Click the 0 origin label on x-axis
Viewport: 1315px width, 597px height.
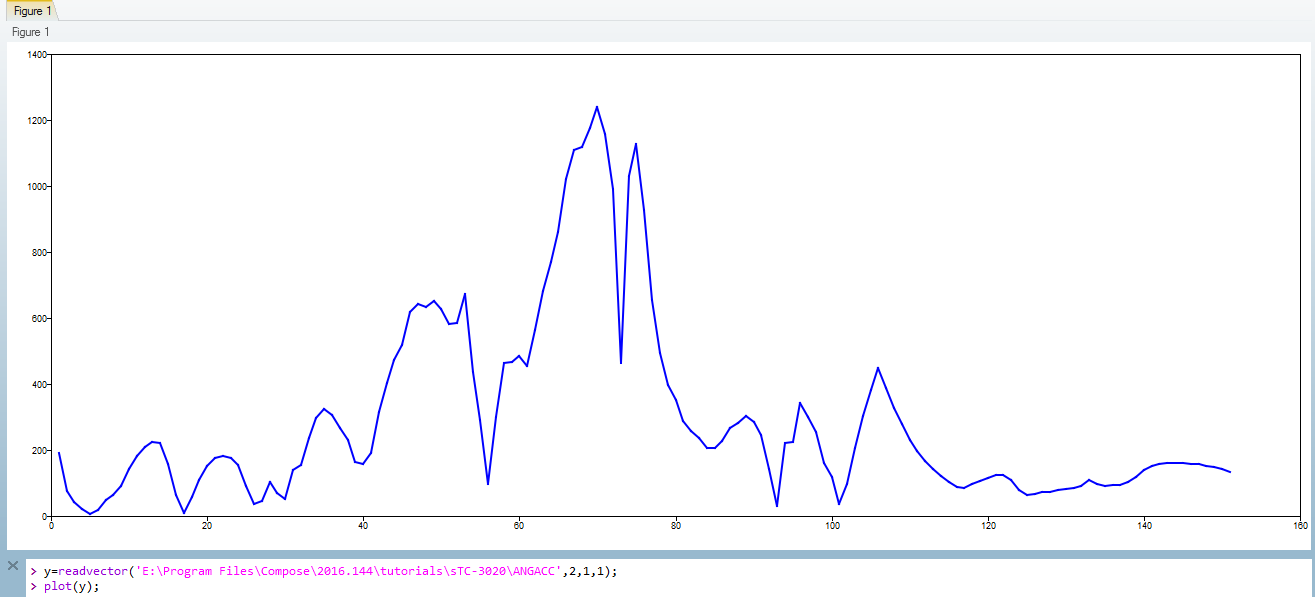point(51,524)
